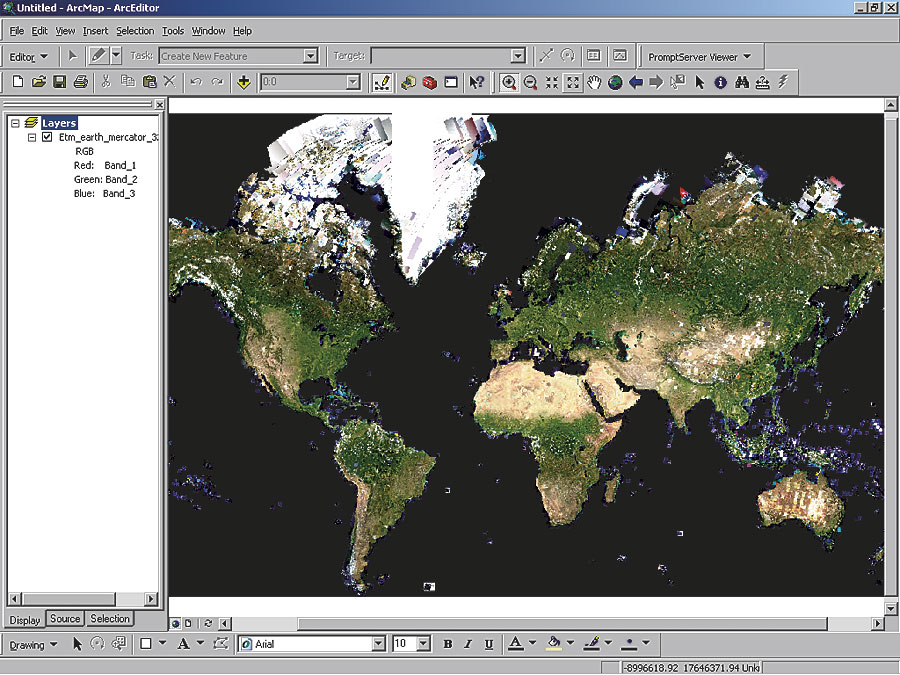Collapse the Layers tree node
The image size is (900, 675).
(x=16, y=123)
